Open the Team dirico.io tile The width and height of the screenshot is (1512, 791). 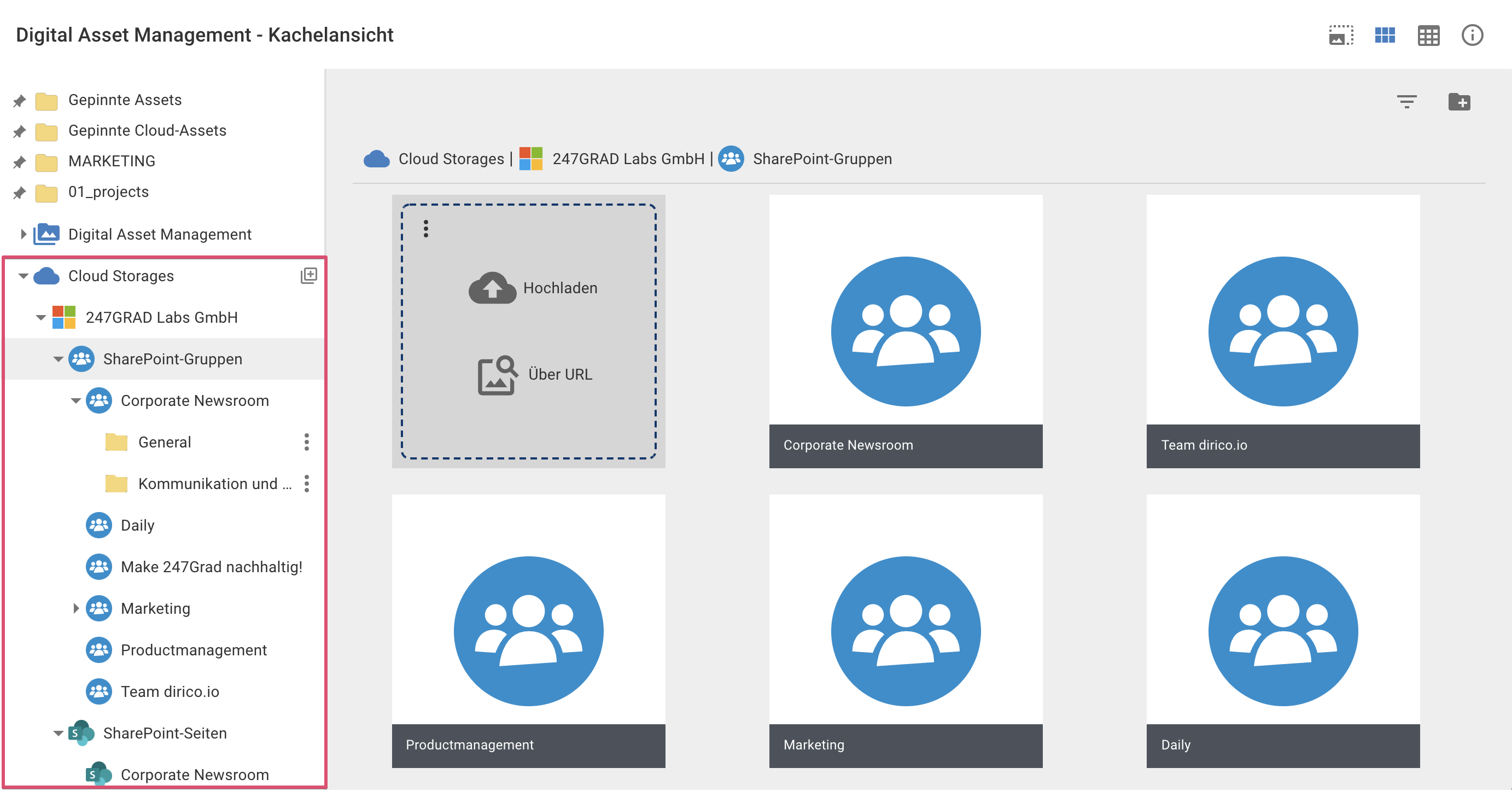[1283, 331]
